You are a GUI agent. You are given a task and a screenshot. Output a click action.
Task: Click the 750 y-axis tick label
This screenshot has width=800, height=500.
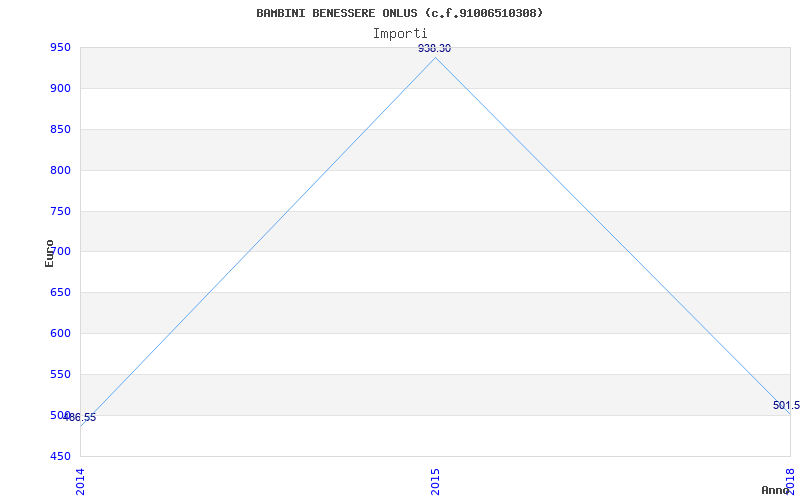click(x=59, y=211)
